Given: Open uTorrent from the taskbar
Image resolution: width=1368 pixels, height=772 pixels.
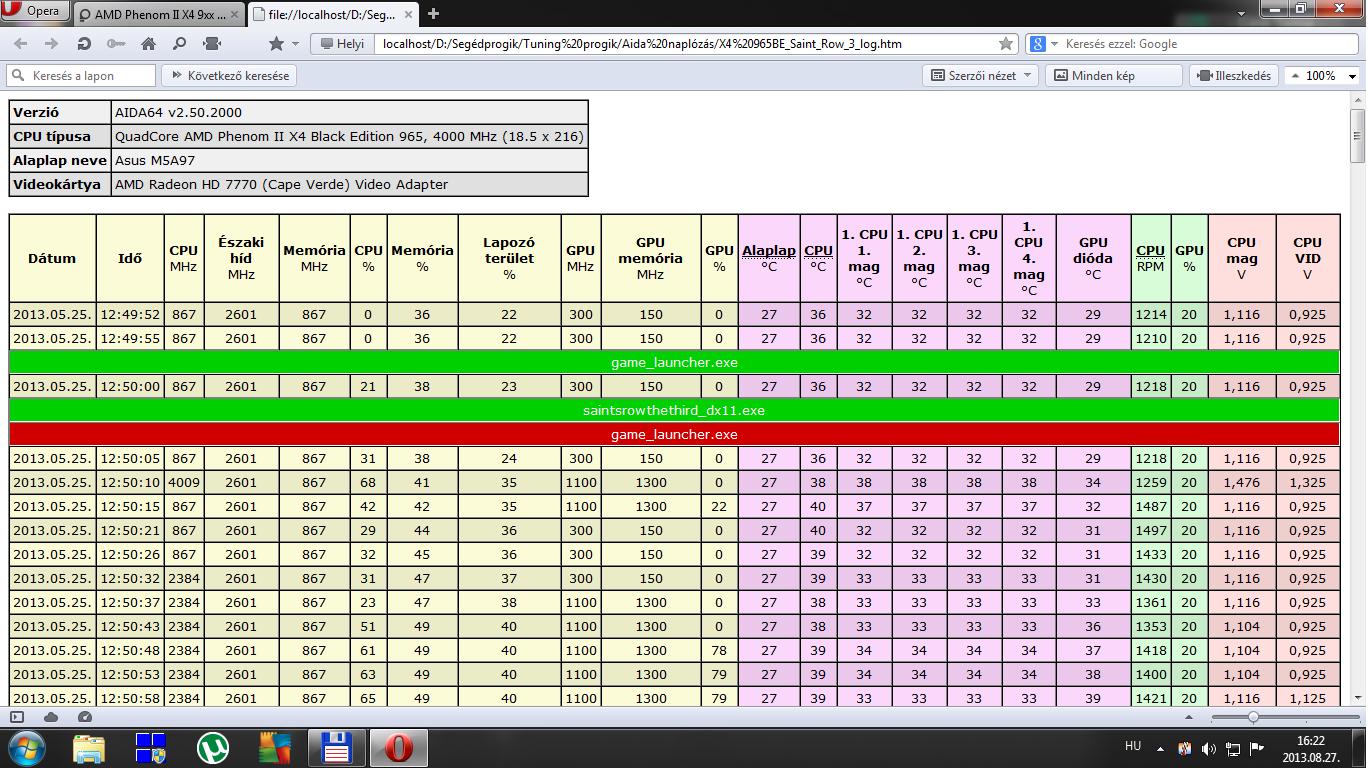Looking at the screenshot, I should [x=212, y=748].
